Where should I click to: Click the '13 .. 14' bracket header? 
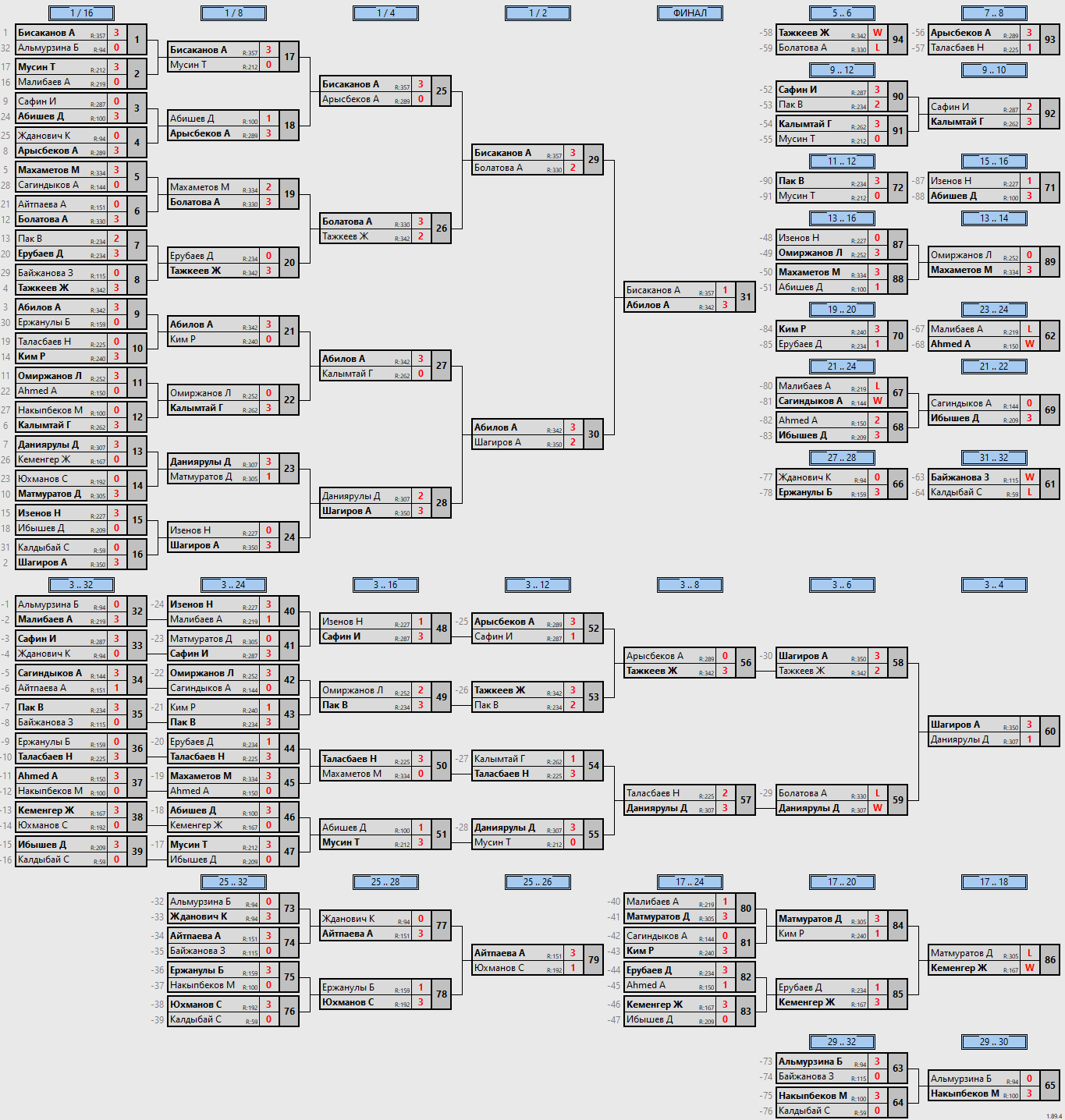[994, 218]
